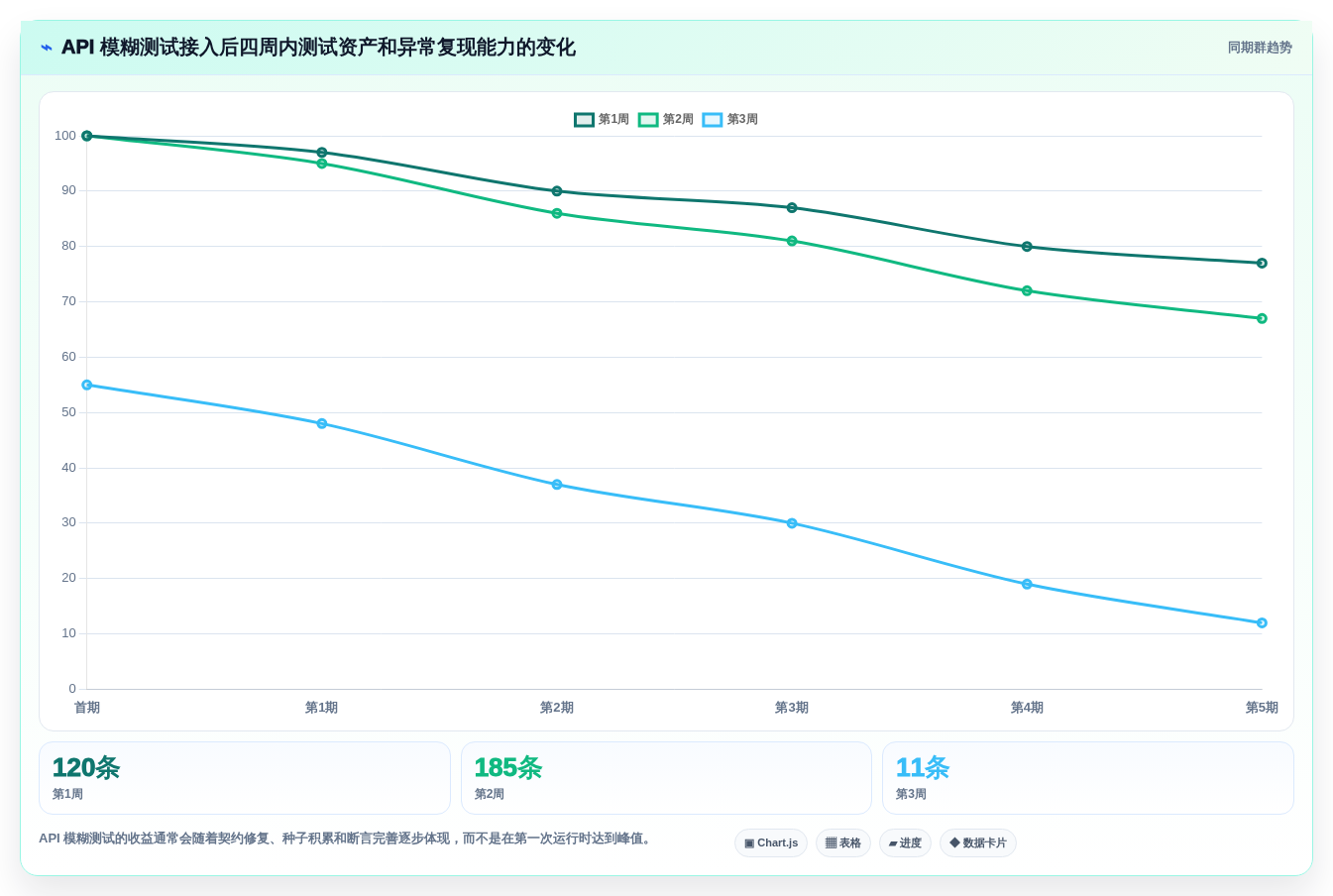The height and width of the screenshot is (896, 1333).
Task: Click 第1周 data point at 第2期
Action: point(557,191)
